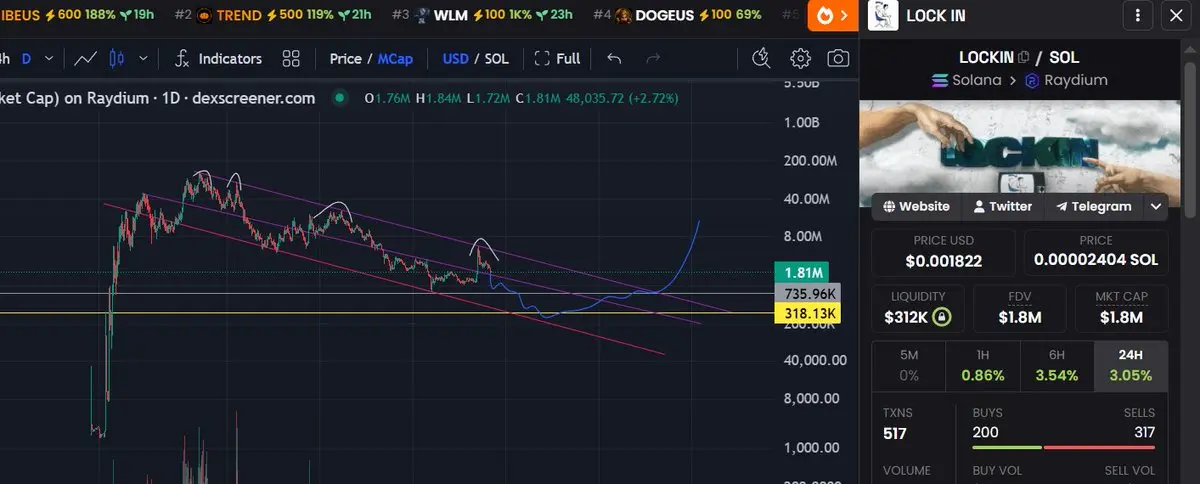Visit the token Website
This screenshot has width=1200, height=484.
coord(916,206)
